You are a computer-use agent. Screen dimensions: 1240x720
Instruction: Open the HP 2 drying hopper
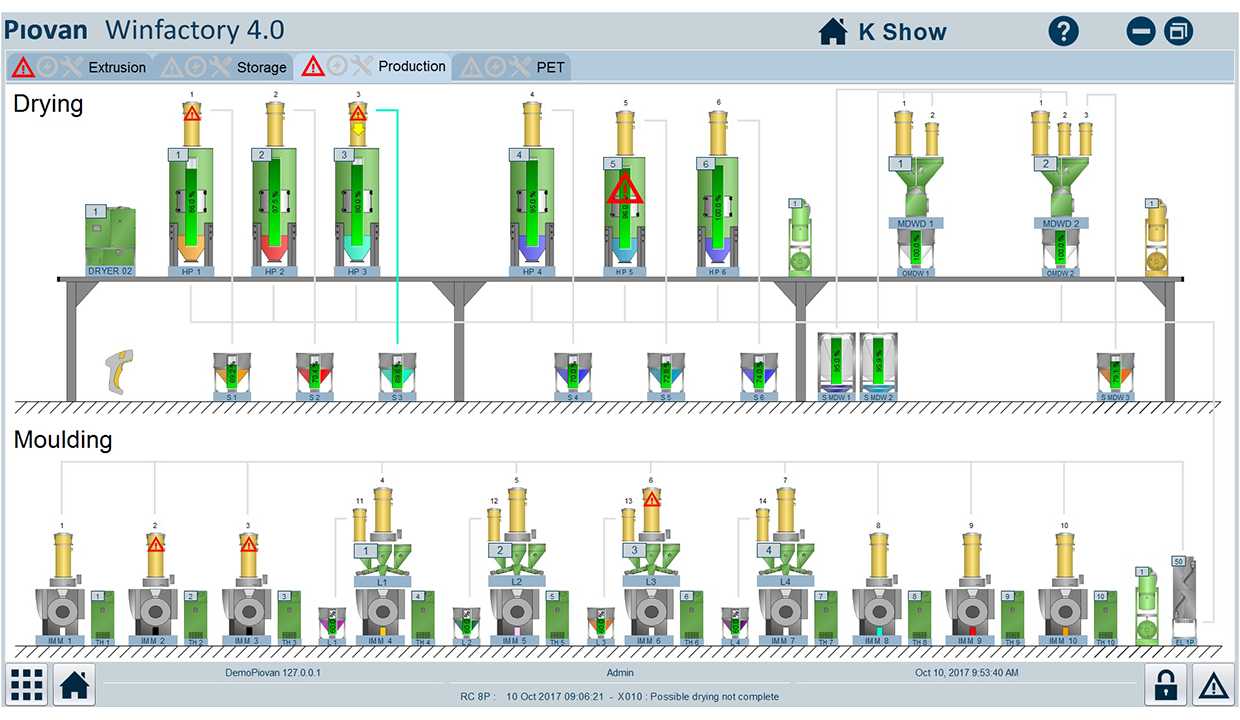tap(274, 210)
